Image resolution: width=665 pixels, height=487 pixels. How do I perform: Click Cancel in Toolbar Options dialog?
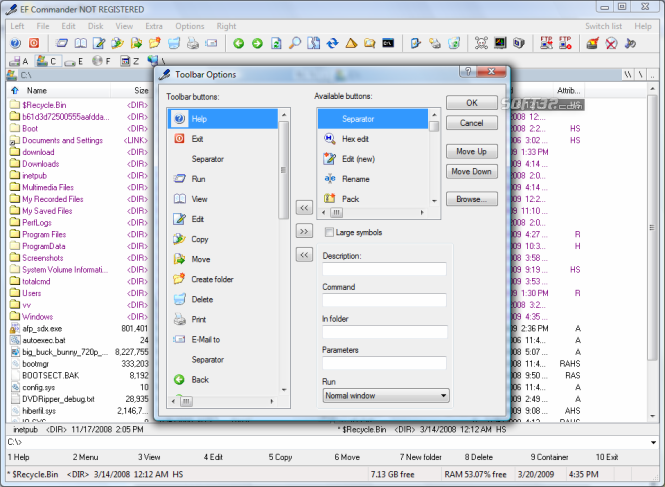pos(472,123)
